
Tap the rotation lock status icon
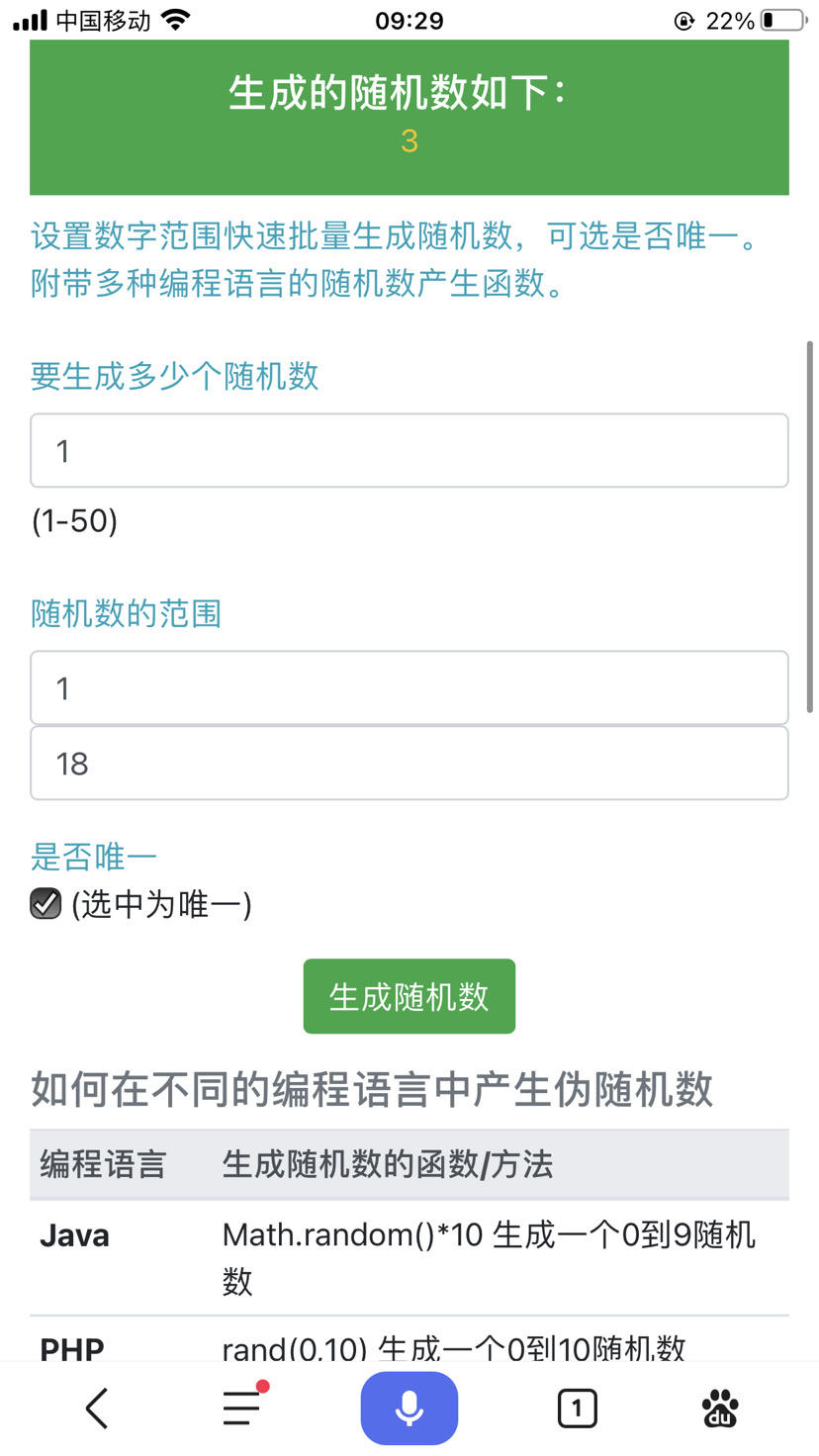point(684,21)
